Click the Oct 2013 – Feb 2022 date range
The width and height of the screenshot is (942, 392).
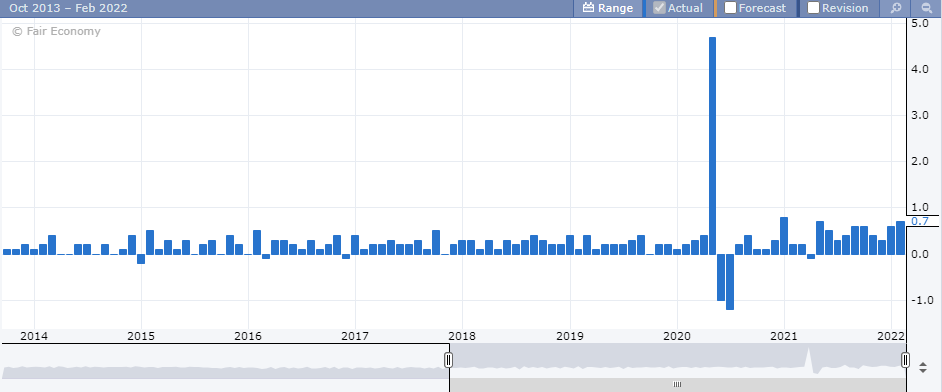[x=68, y=8]
